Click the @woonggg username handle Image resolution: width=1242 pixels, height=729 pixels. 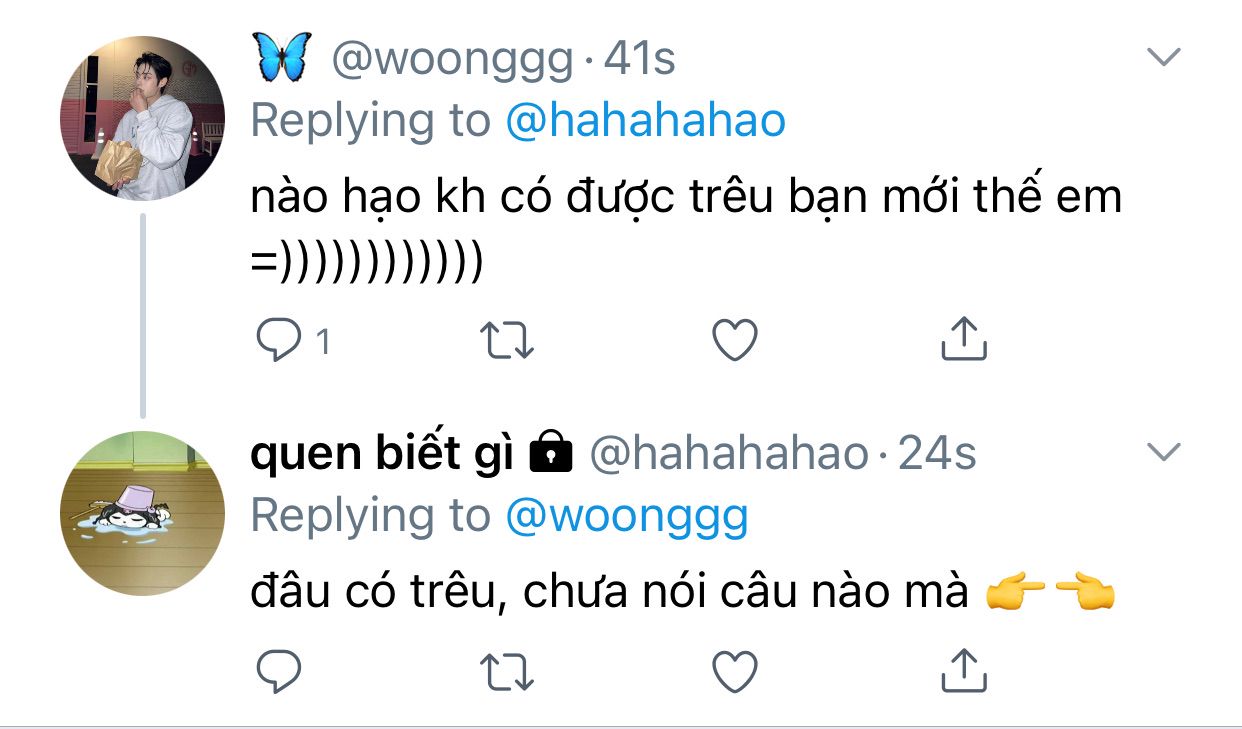click(452, 60)
